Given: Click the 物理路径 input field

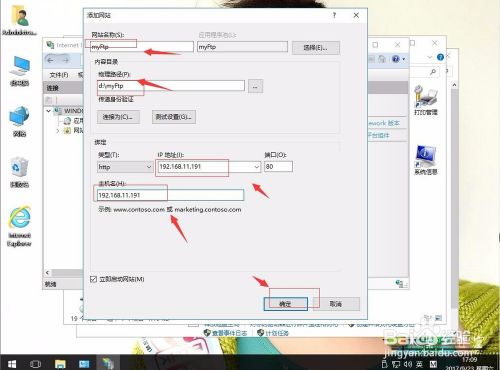Looking at the screenshot, I should pyautogui.click(x=171, y=86).
